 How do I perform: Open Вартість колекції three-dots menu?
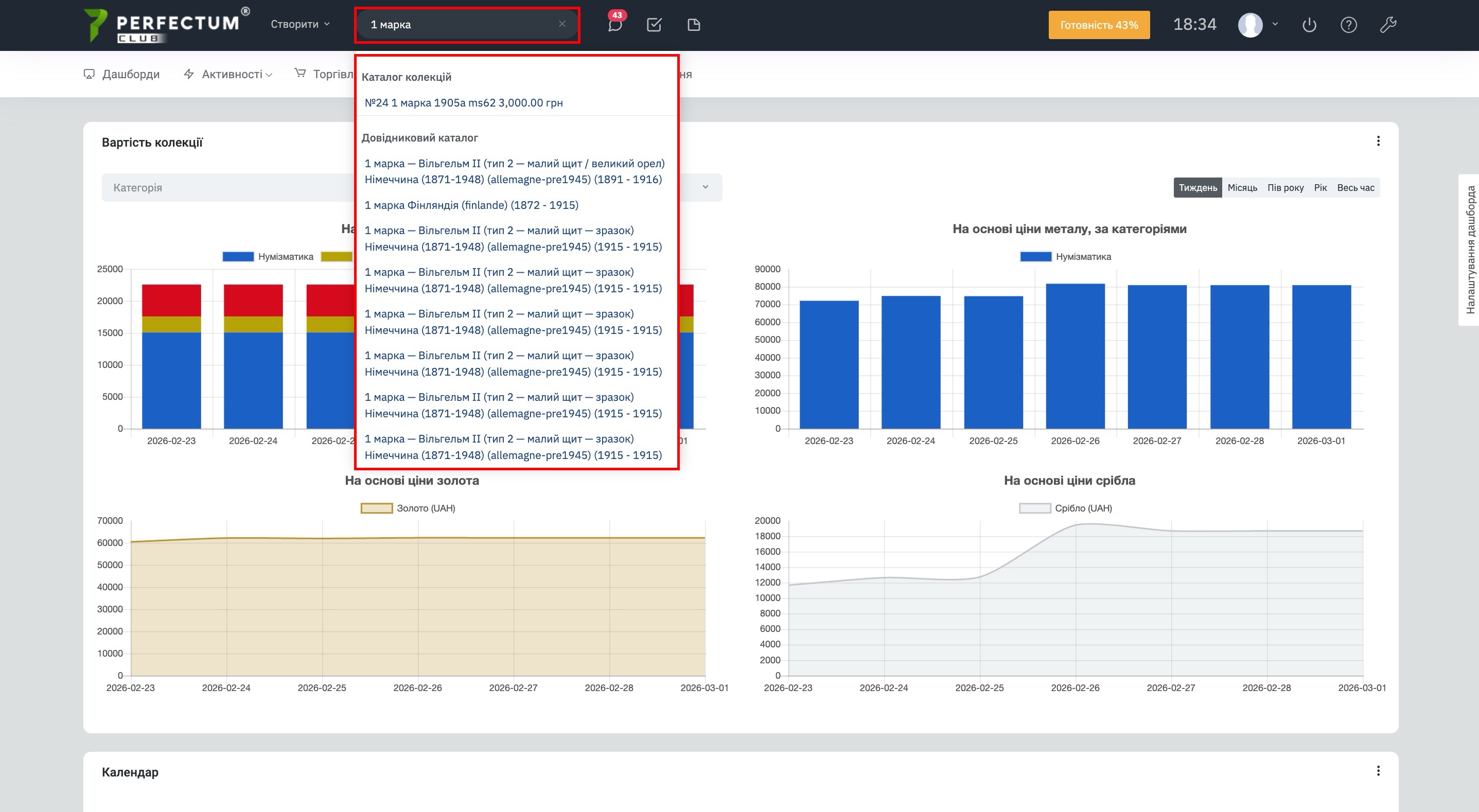[x=1378, y=142]
